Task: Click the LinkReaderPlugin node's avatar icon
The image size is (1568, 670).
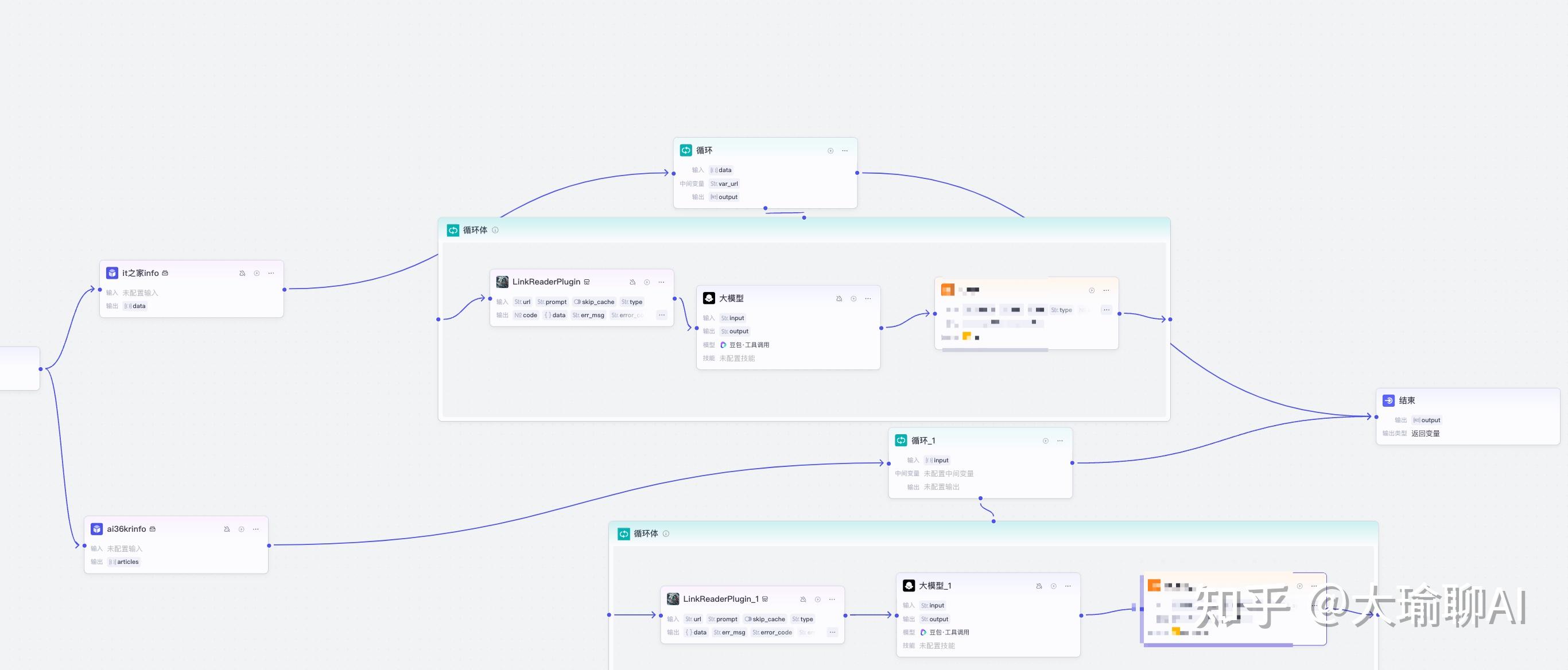Action: 502,282
